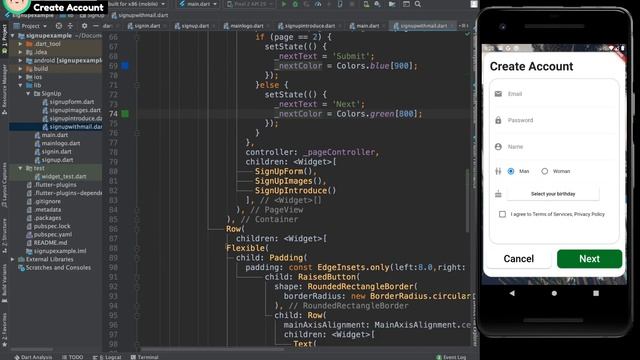Viewport: 640px width, 360px height.
Task: Open Layout Captures side tool window
Action: pyautogui.click(x=4, y=186)
